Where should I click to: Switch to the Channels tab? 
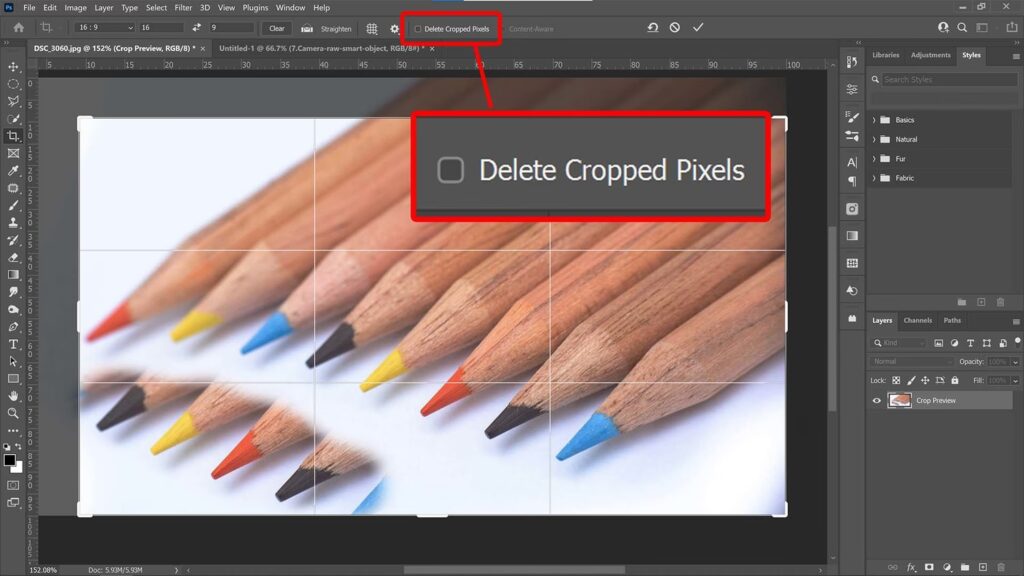pyautogui.click(x=917, y=321)
